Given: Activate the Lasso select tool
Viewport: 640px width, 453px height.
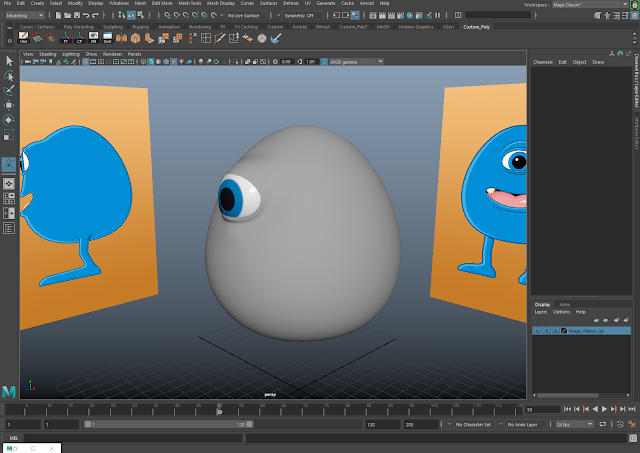Looking at the screenshot, I should [x=9, y=76].
